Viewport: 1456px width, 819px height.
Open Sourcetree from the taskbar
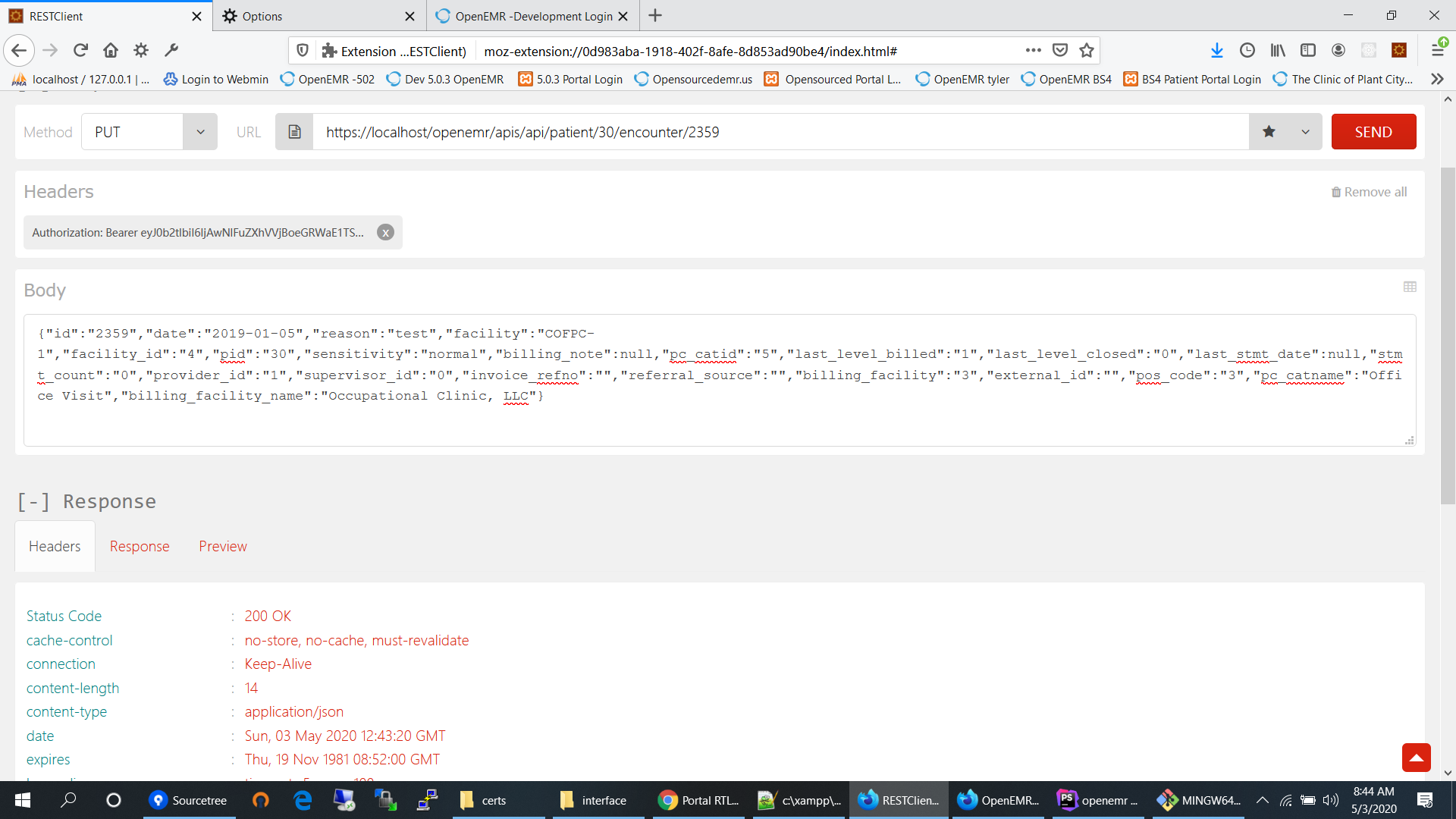point(190,800)
